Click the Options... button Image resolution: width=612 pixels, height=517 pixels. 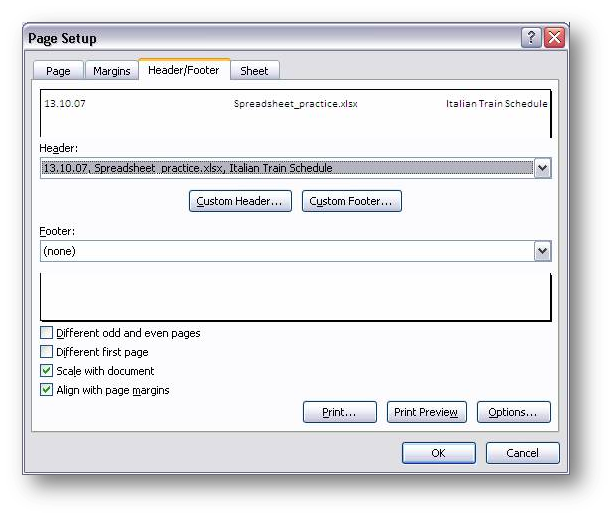(513, 412)
